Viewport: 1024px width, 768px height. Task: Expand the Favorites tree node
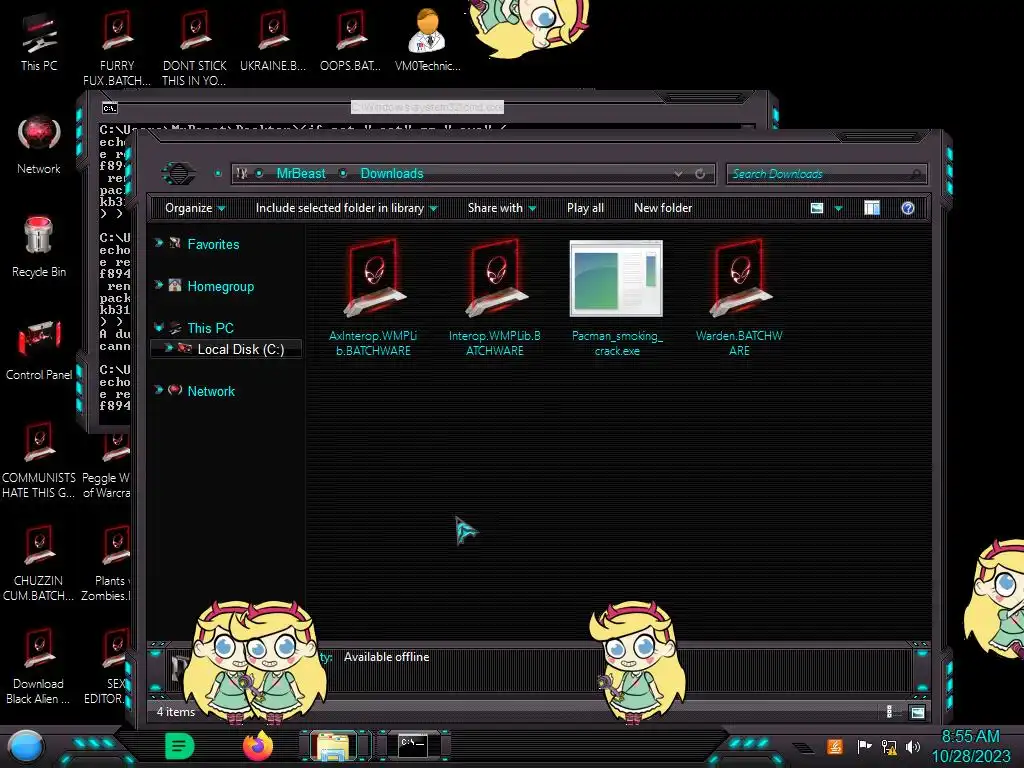coord(159,243)
